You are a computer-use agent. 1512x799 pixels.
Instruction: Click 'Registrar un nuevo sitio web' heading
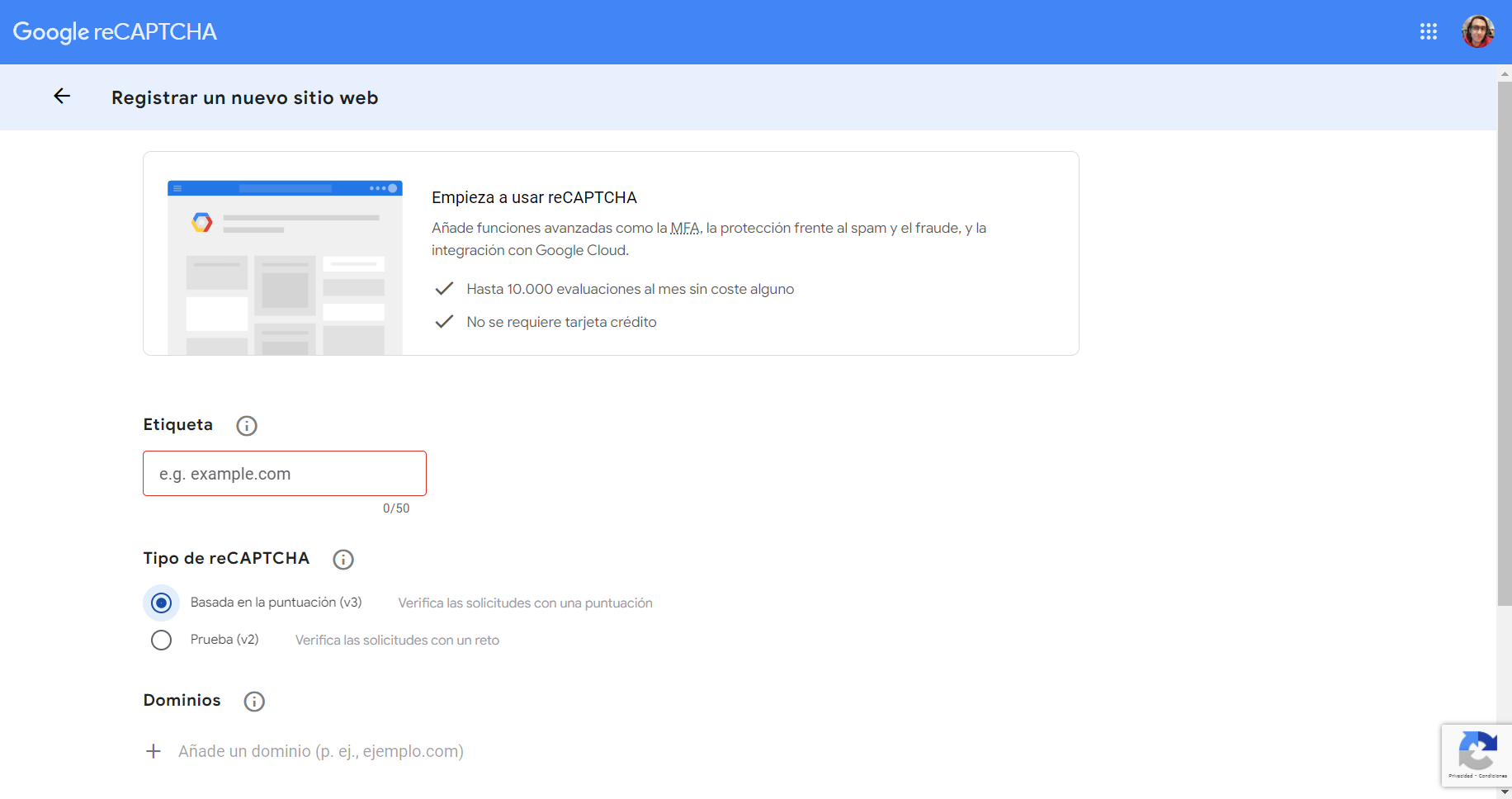pyautogui.click(x=245, y=97)
